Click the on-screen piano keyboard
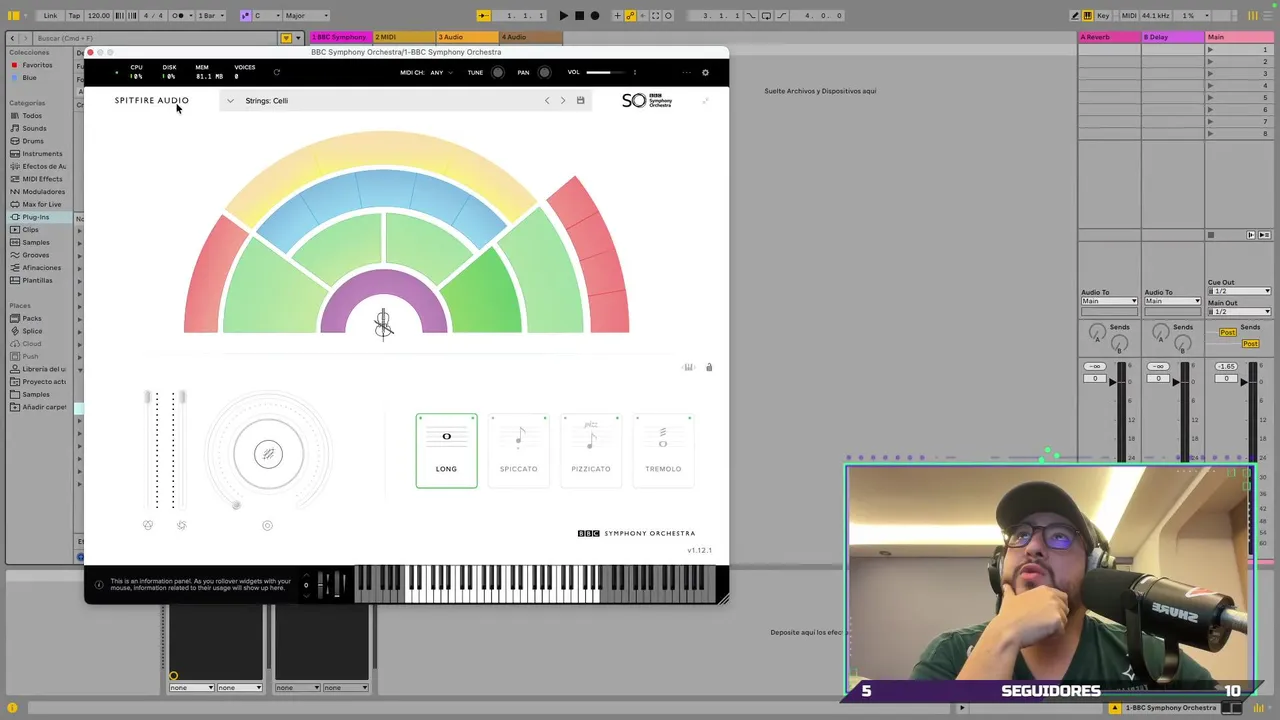Viewport: 1280px width, 720px height. (x=535, y=584)
